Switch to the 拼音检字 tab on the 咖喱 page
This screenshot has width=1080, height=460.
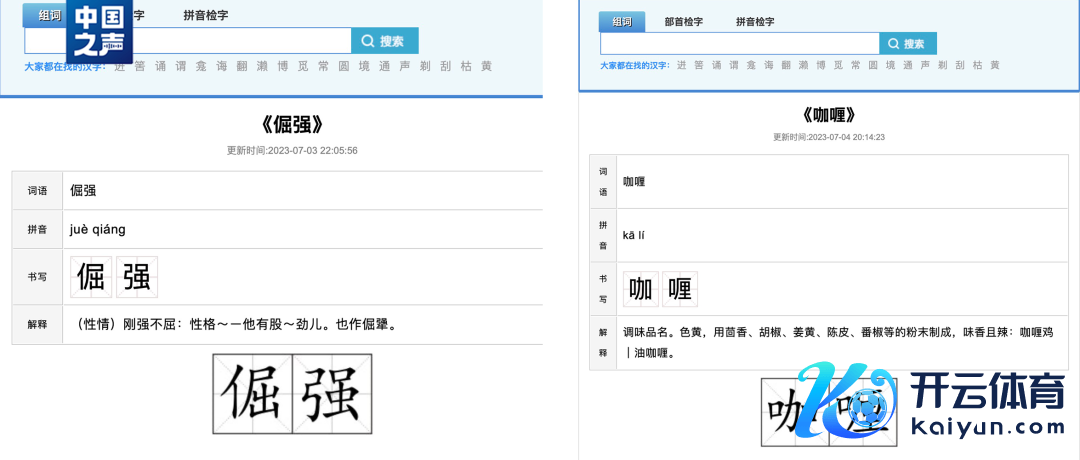755,22
